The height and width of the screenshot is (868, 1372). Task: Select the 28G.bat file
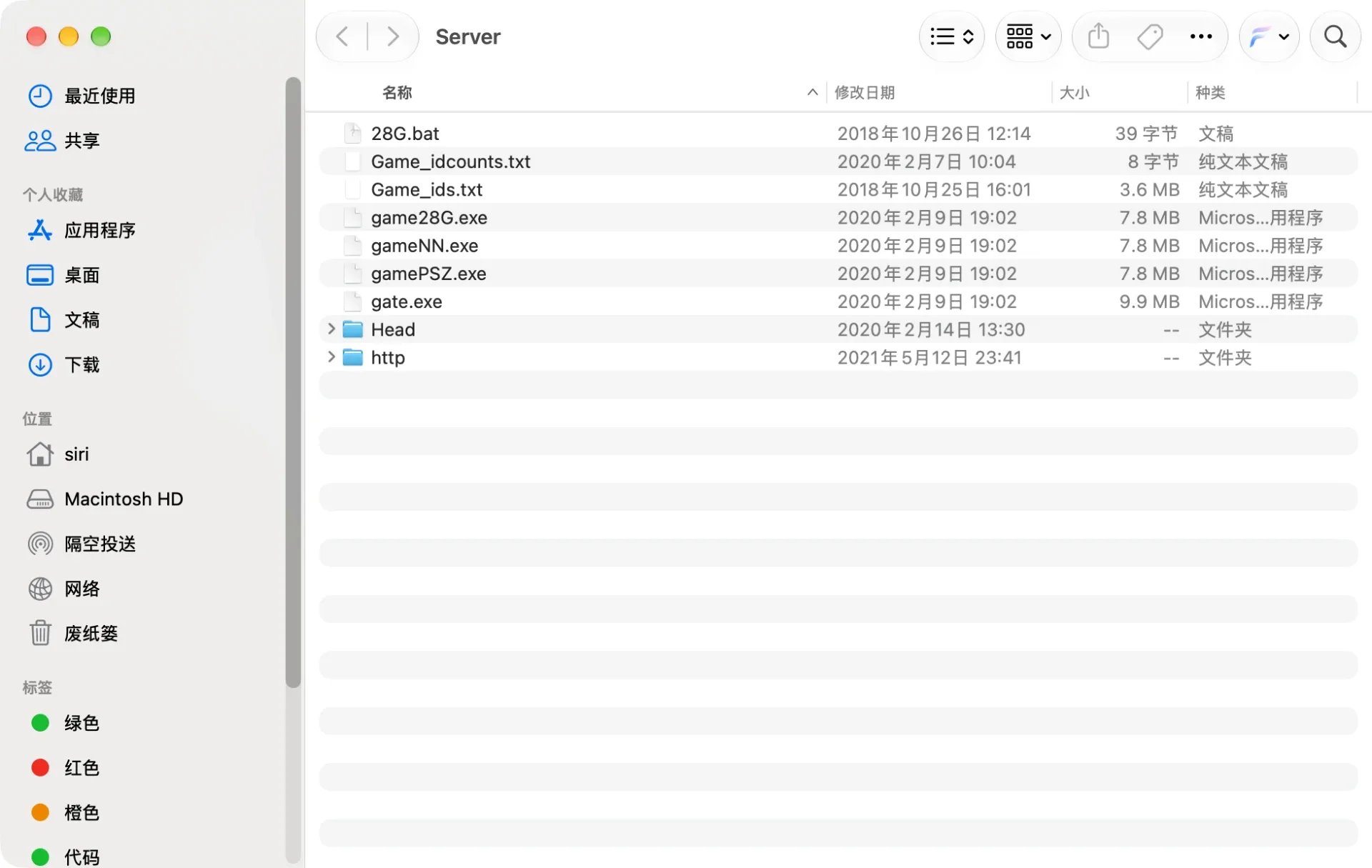tap(837, 134)
